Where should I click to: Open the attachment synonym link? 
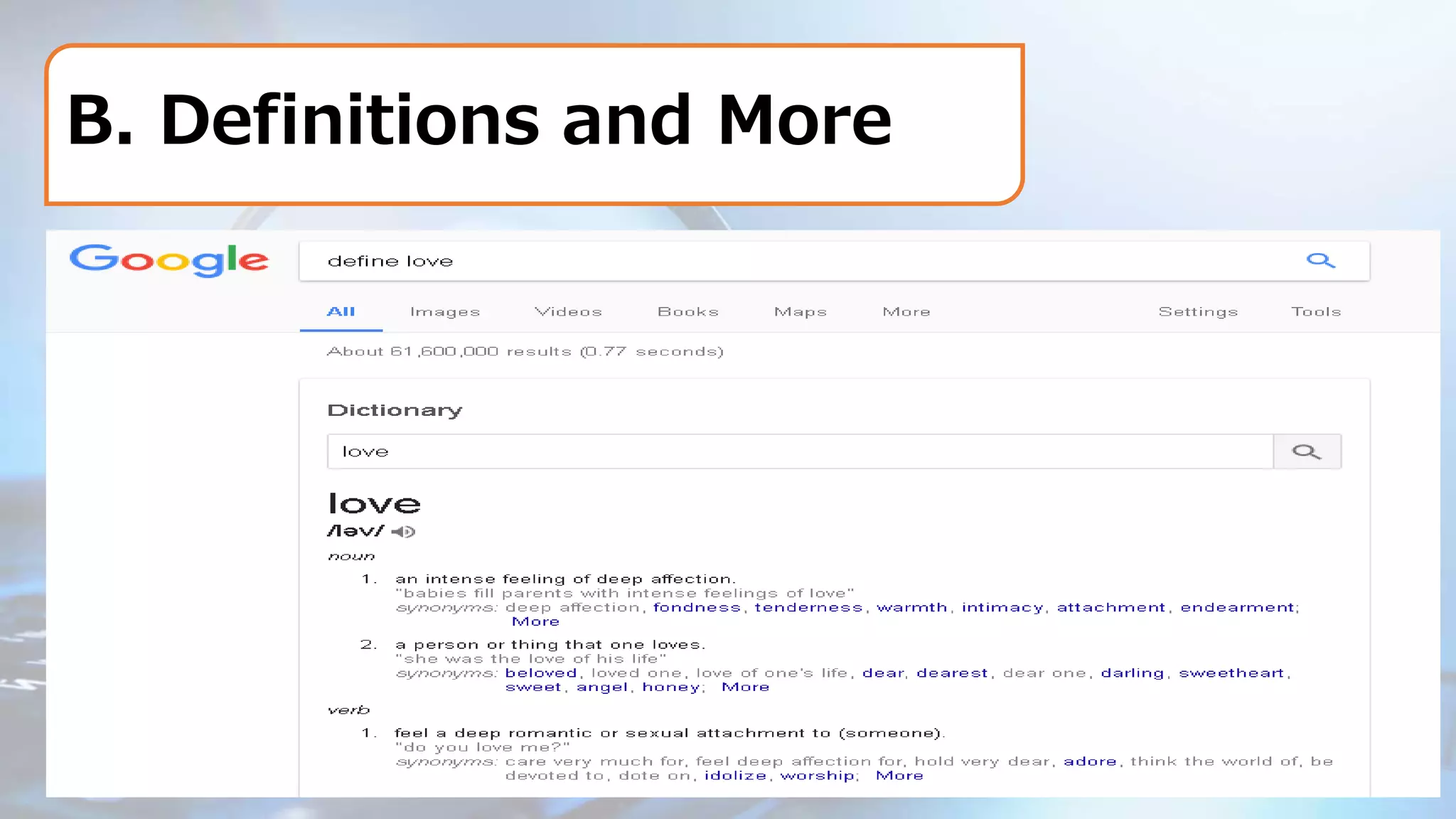pos(1111,607)
